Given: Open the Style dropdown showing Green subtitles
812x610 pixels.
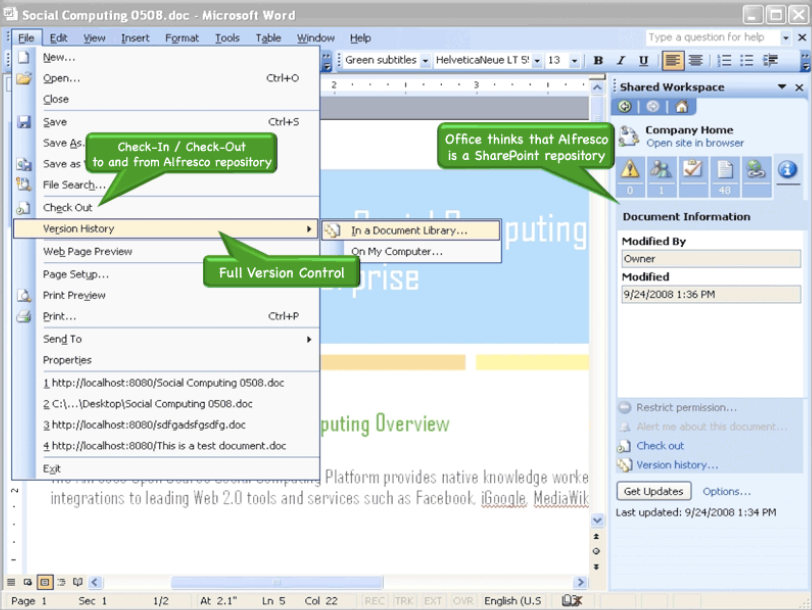Looking at the screenshot, I should [425, 61].
